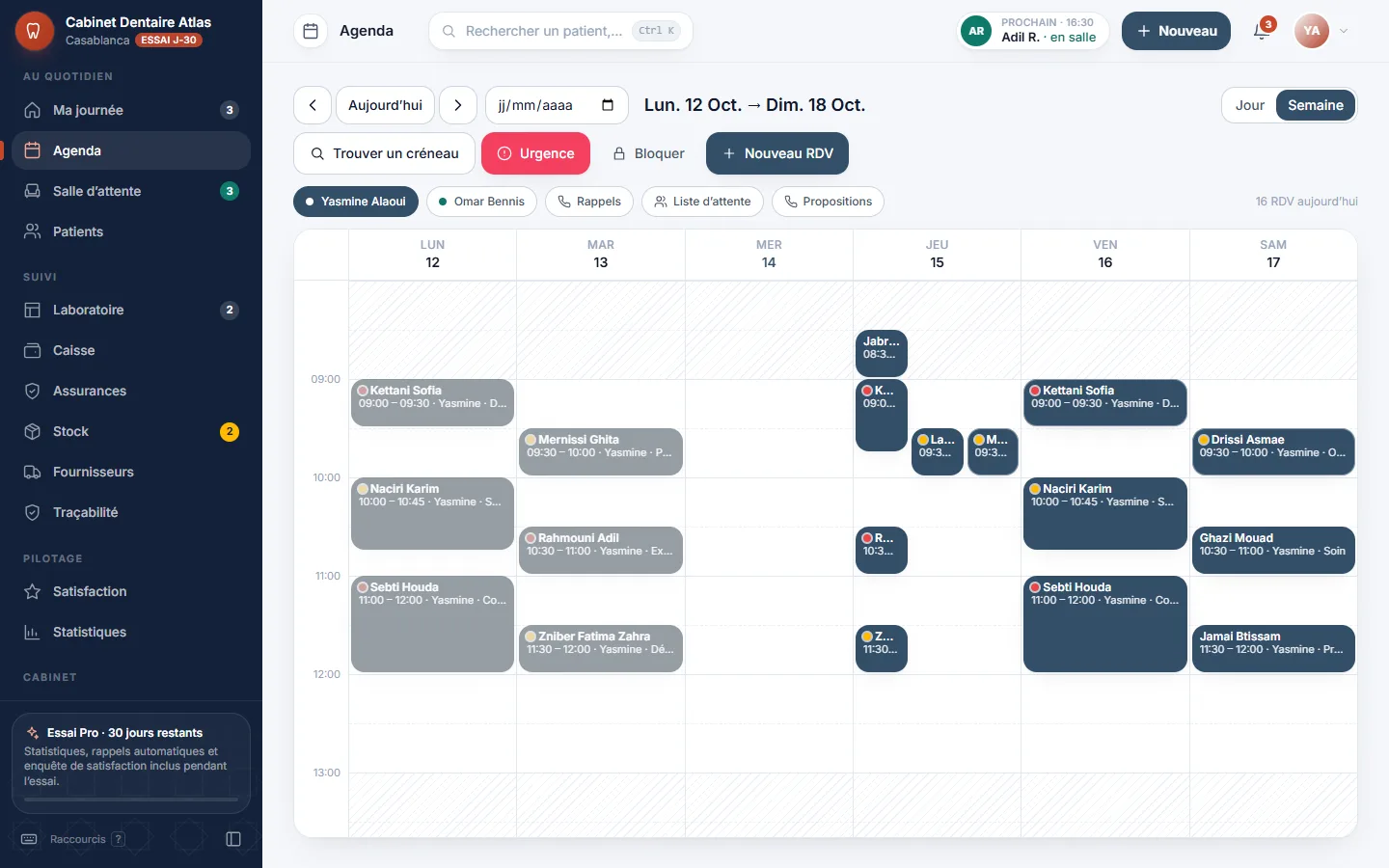Open the date picker calendar icon
The width and height of the screenshot is (1389, 868).
608,105
